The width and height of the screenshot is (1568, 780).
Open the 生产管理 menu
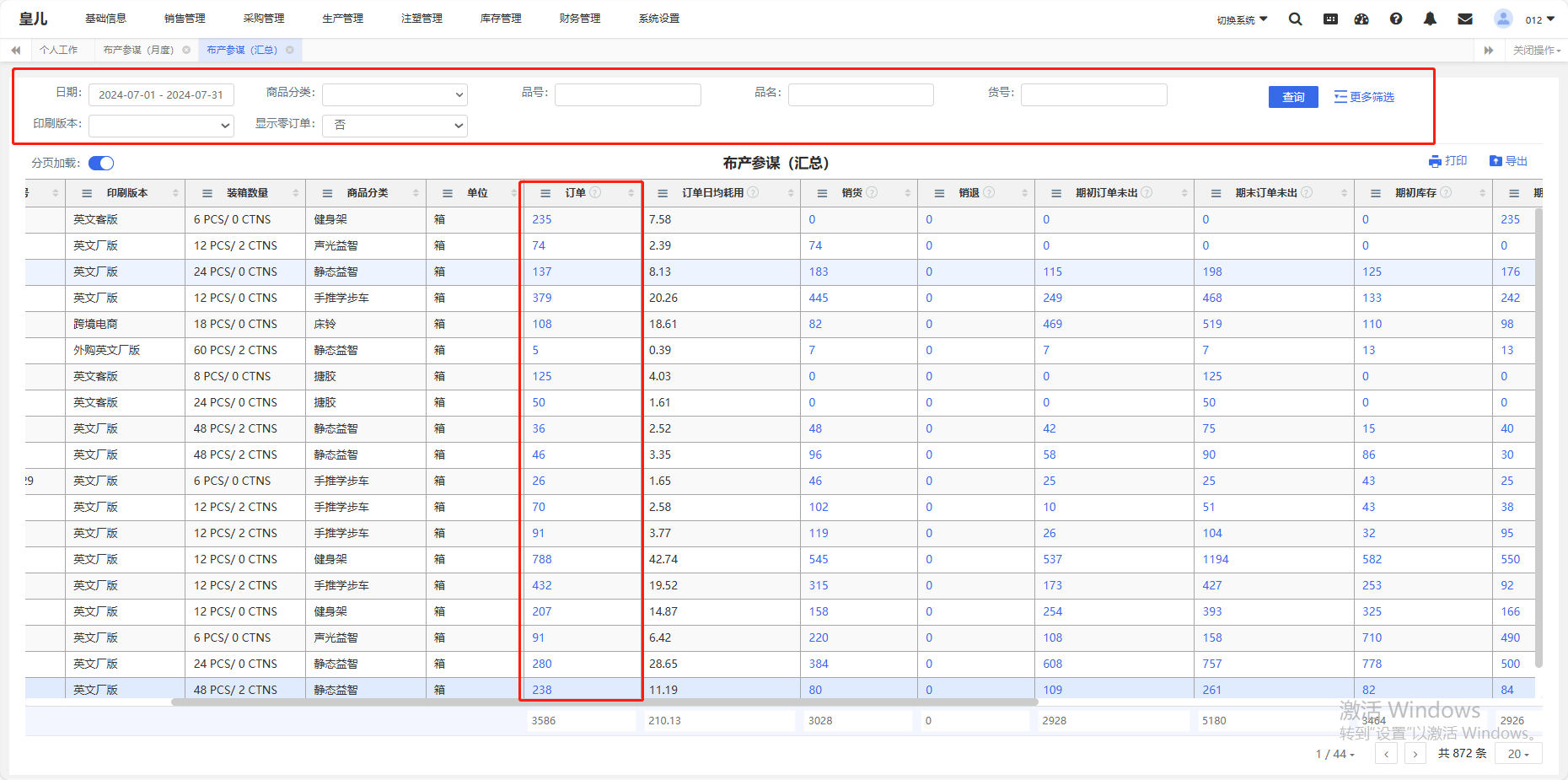(x=342, y=19)
